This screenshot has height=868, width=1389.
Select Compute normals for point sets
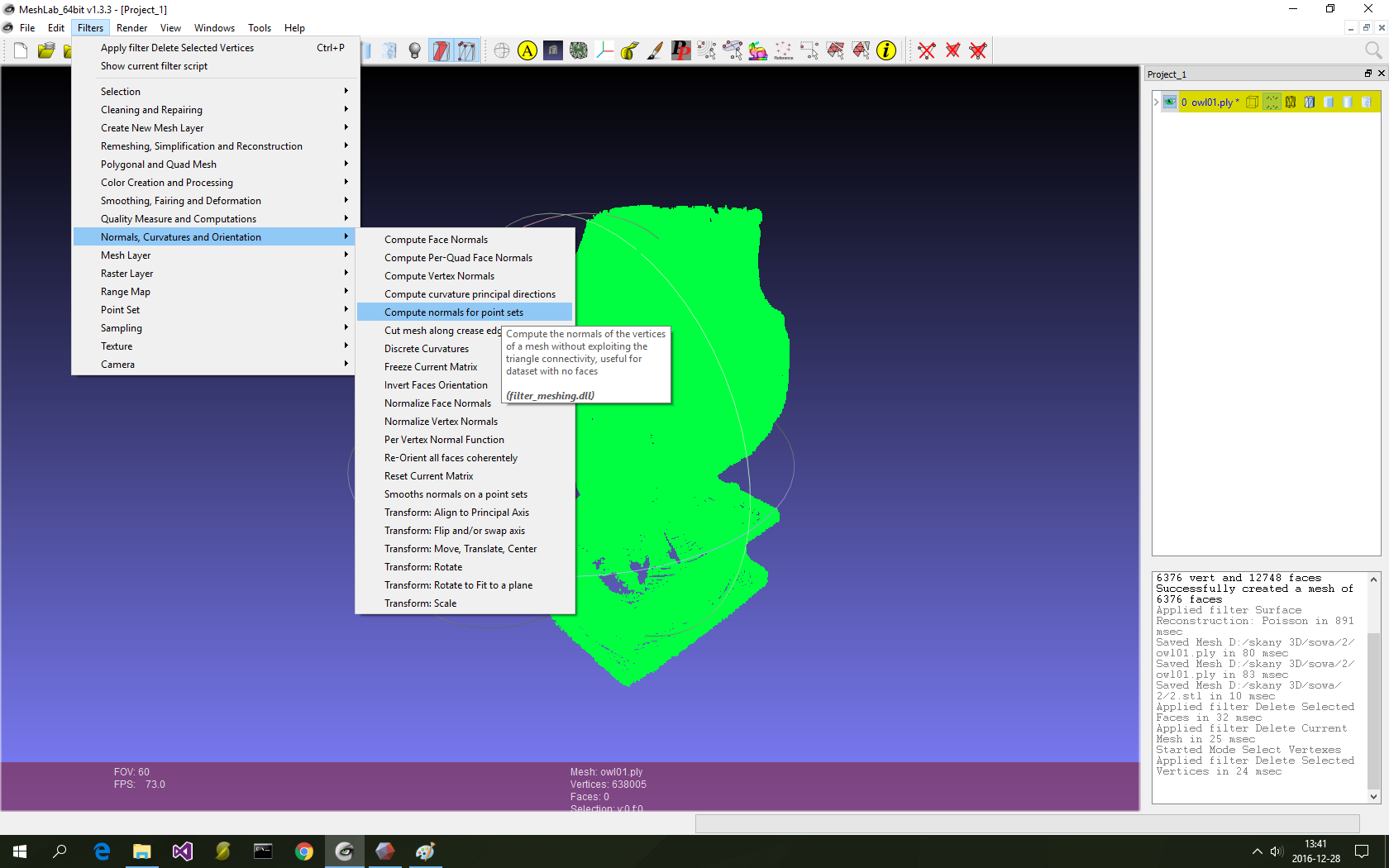tap(465, 312)
